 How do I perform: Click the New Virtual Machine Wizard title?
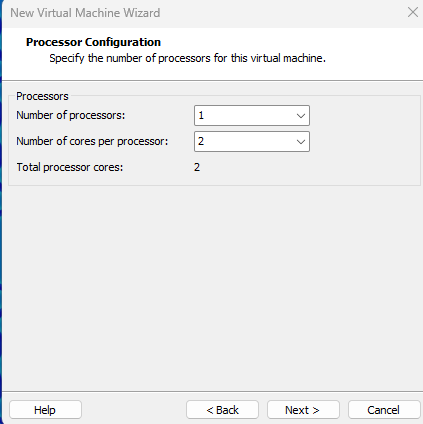85,13
